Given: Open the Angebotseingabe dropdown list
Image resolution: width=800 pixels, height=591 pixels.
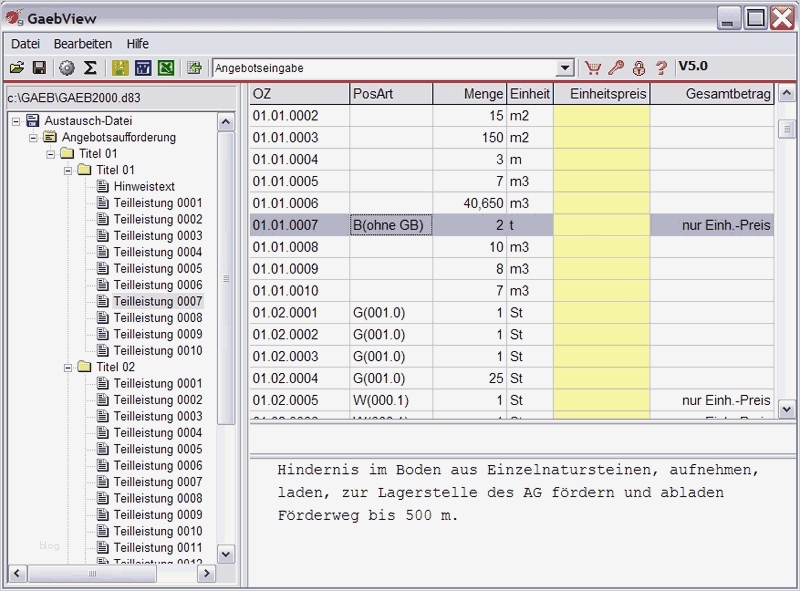Looking at the screenshot, I should point(566,68).
